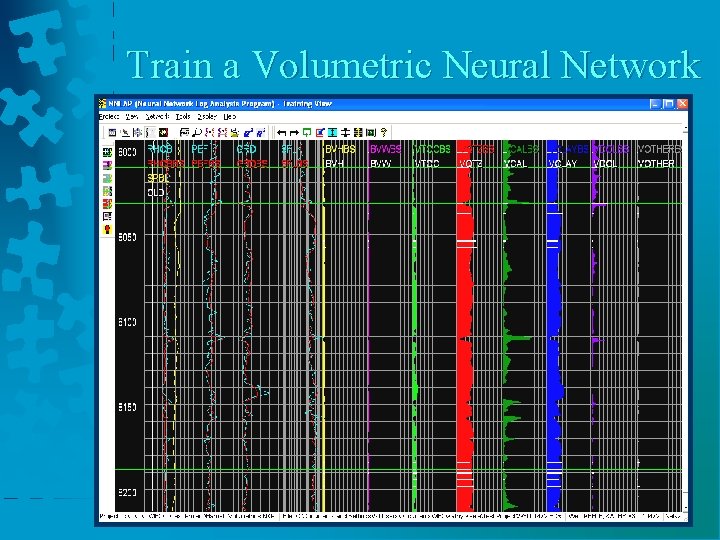Click the right arrow toolbar icon
This screenshot has height=540, width=720.
pyautogui.click(x=294, y=133)
